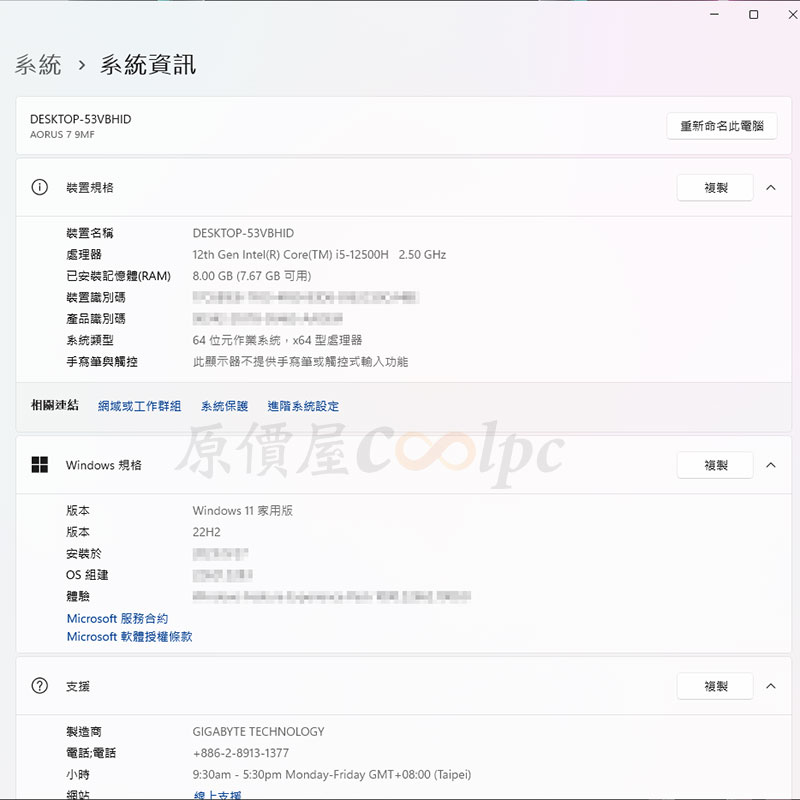
Task: Click the 安裝於 field label
Action: click(84, 554)
